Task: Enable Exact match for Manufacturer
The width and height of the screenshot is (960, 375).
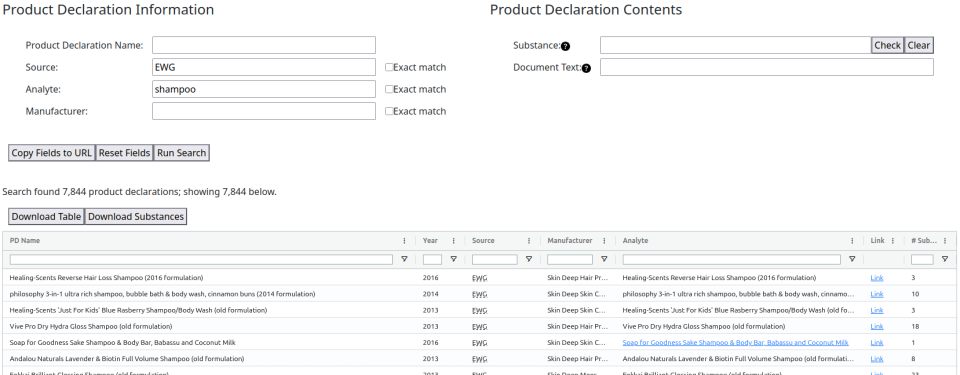Action: tap(389, 112)
